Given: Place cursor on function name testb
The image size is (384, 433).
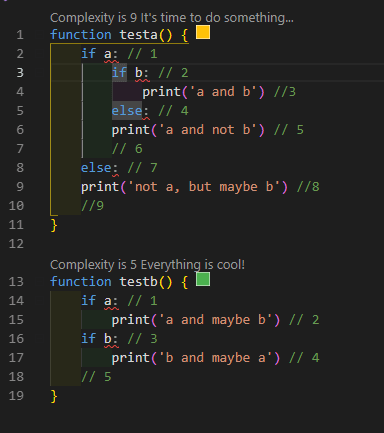Looking at the screenshot, I should 138,282.
